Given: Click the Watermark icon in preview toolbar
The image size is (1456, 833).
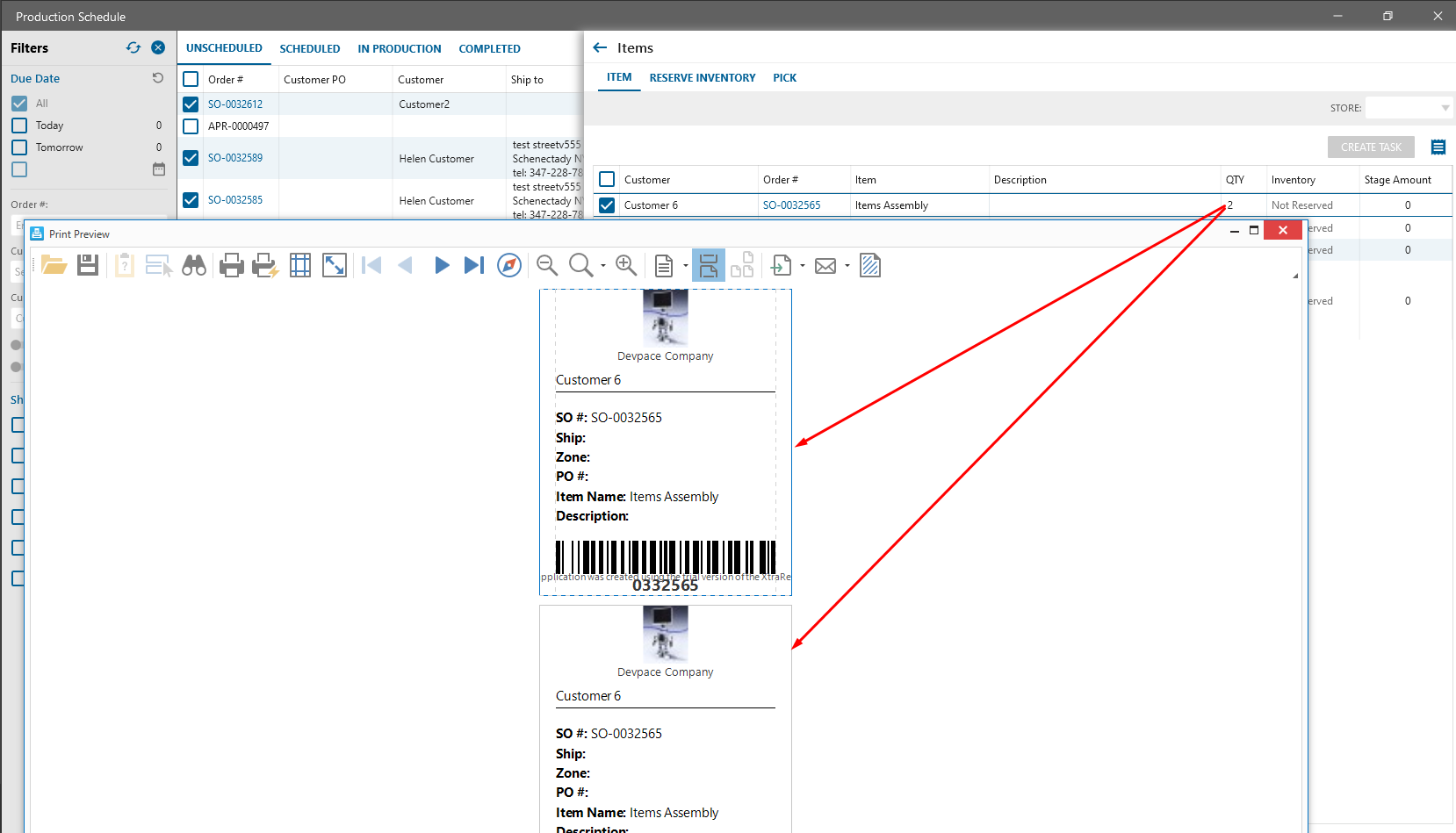Looking at the screenshot, I should tap(870, 265).
